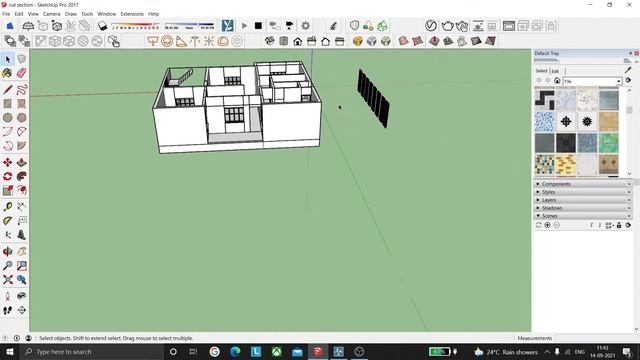Select the Zoom magnifier tool
640x360 pixels.
point(7,266)
